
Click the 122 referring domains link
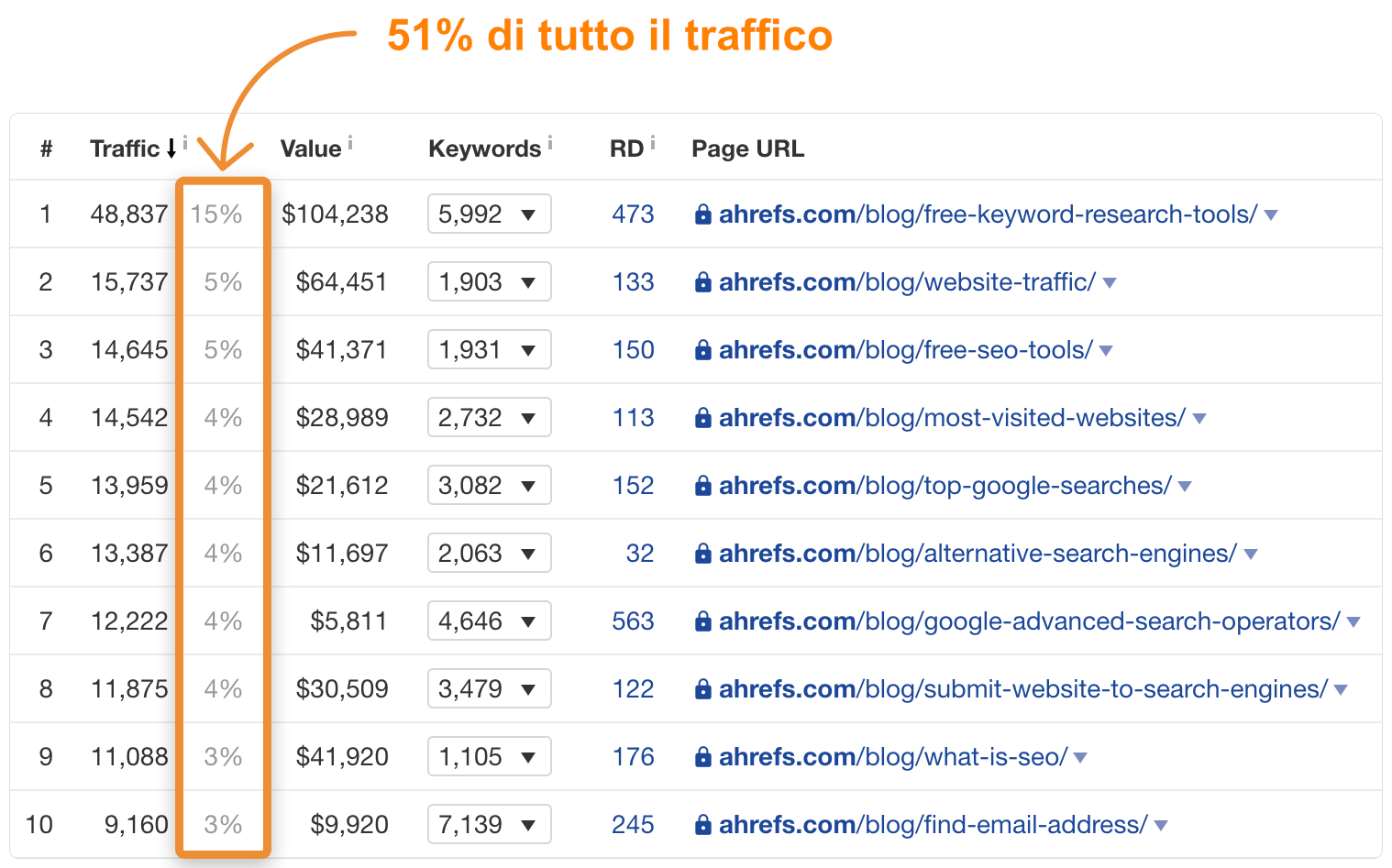tap(633, 689)
